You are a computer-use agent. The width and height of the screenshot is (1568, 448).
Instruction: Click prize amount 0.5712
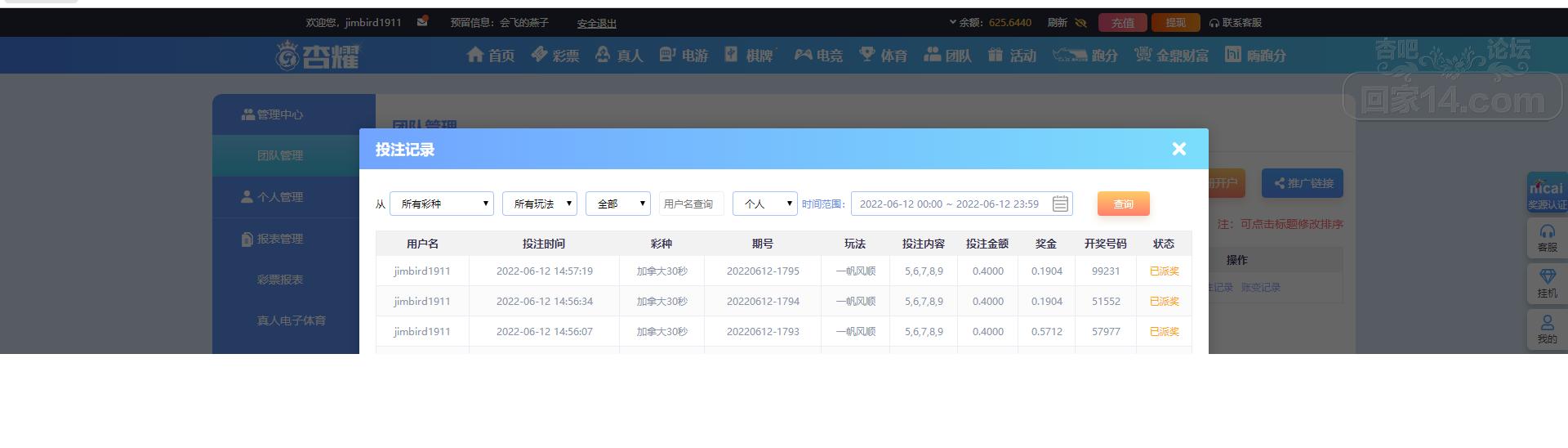click(1046, 331)
